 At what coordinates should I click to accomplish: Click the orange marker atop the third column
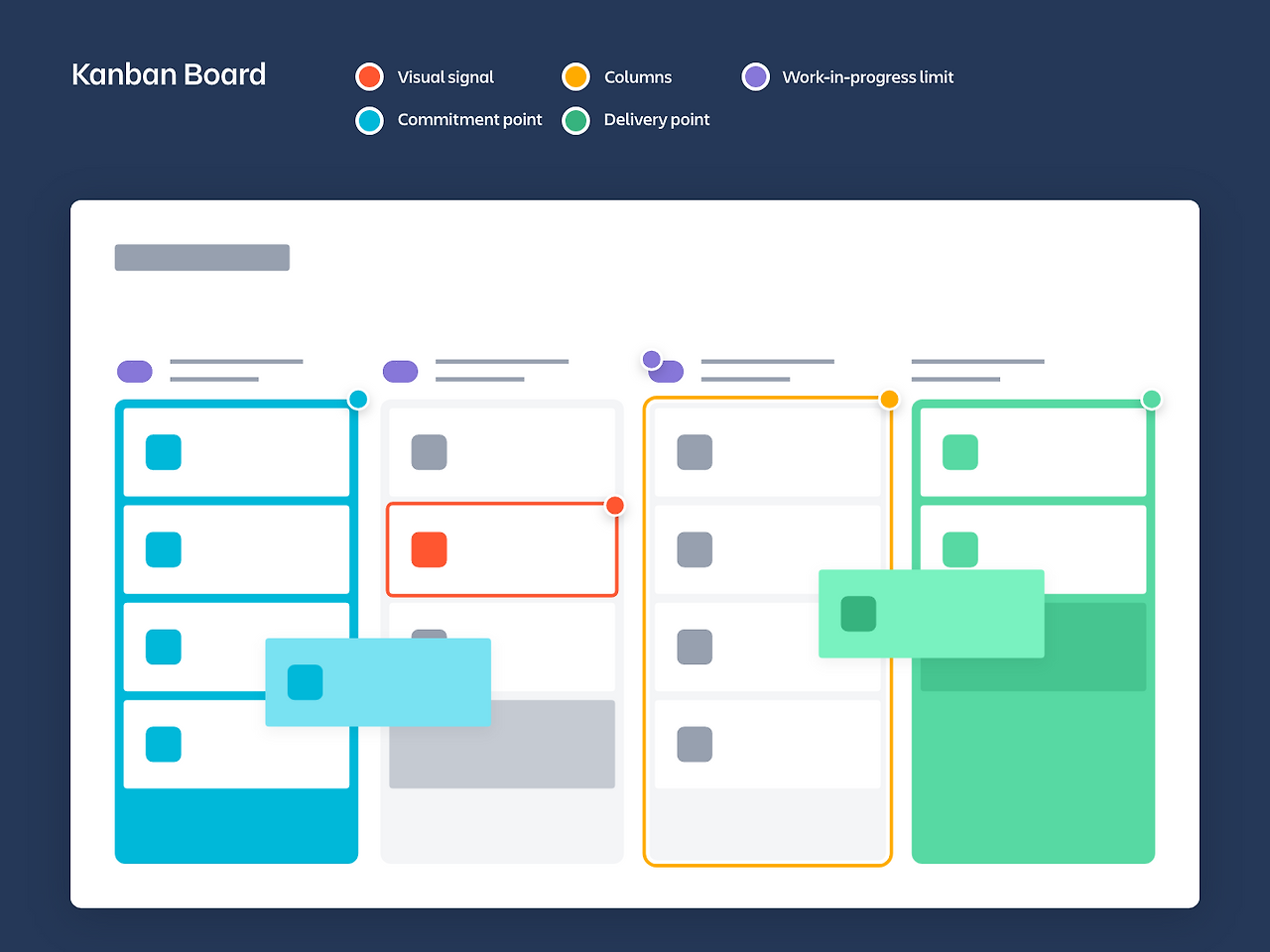pyautogui.click(x=889, y=399)
